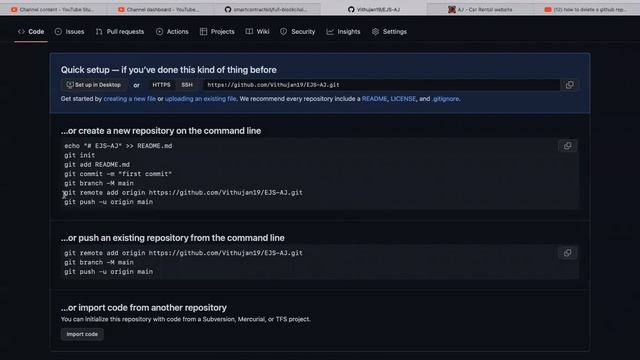Copy the push existing repository commands
This screenshot has height=360, width=640.
click(567, 253)
